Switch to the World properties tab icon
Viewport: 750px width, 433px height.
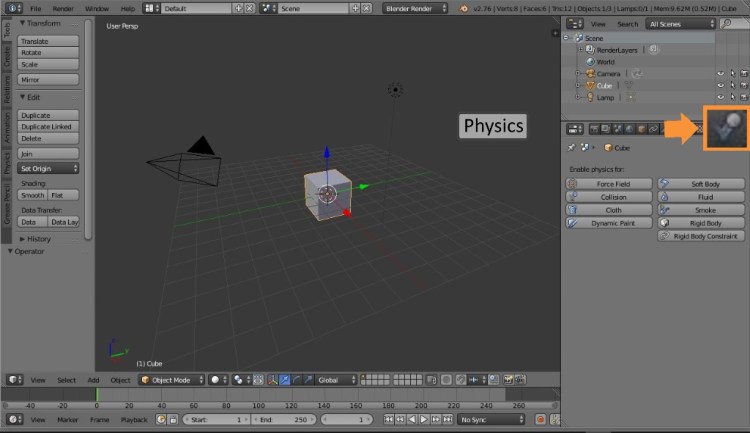pyautogui.click(x=629, y=129)
